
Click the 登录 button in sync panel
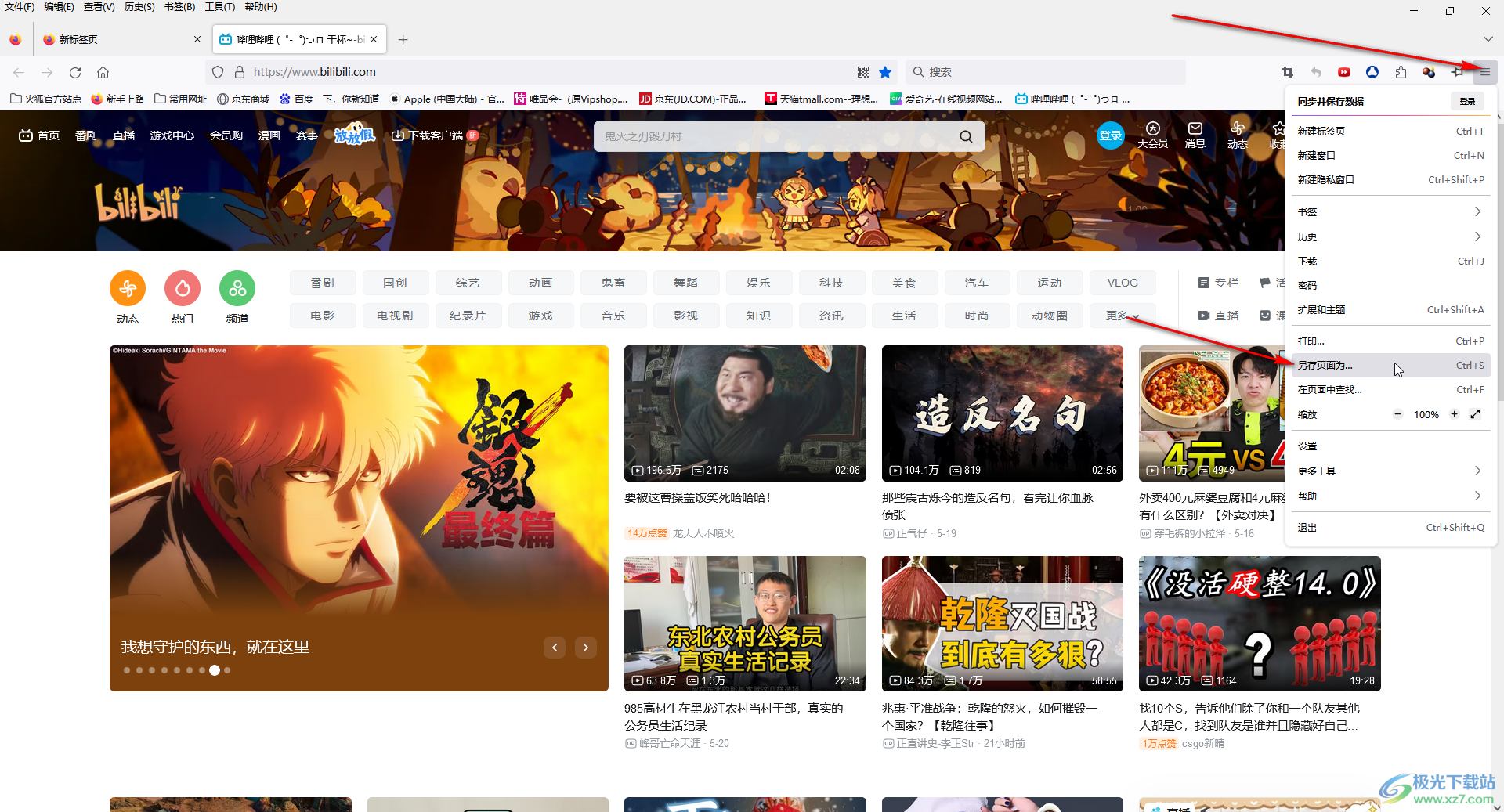(1467, 101)
